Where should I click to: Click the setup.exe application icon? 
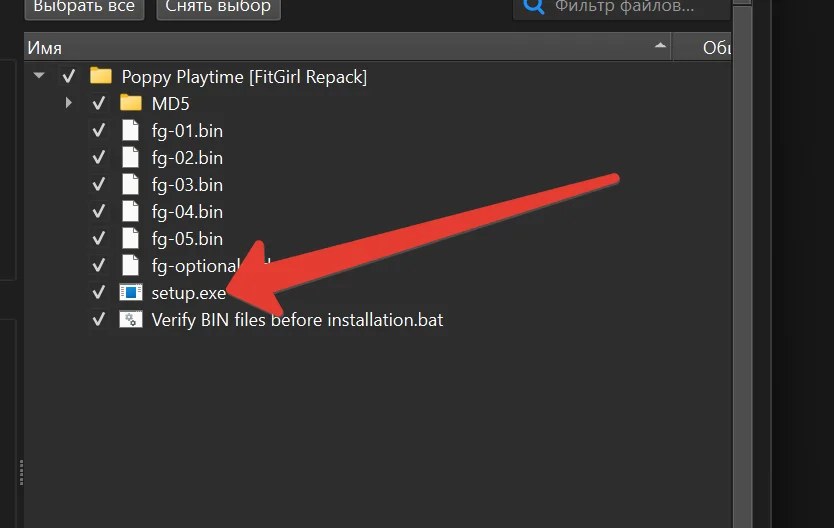tap(130, 293)
